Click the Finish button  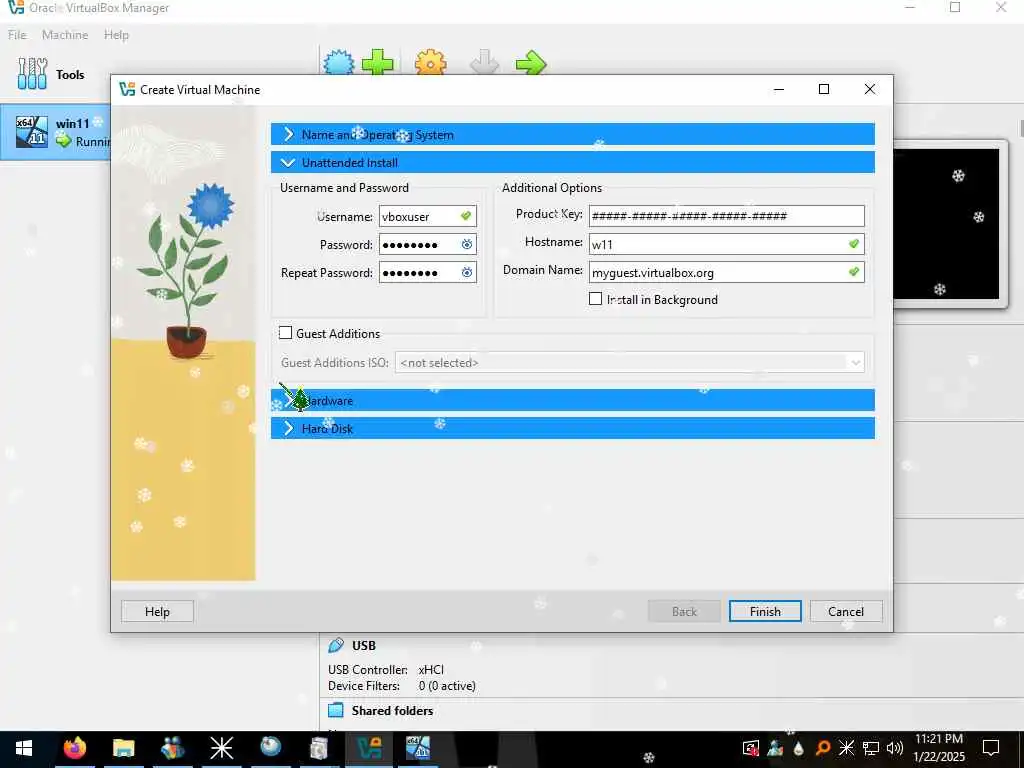[x=765, y=611]
